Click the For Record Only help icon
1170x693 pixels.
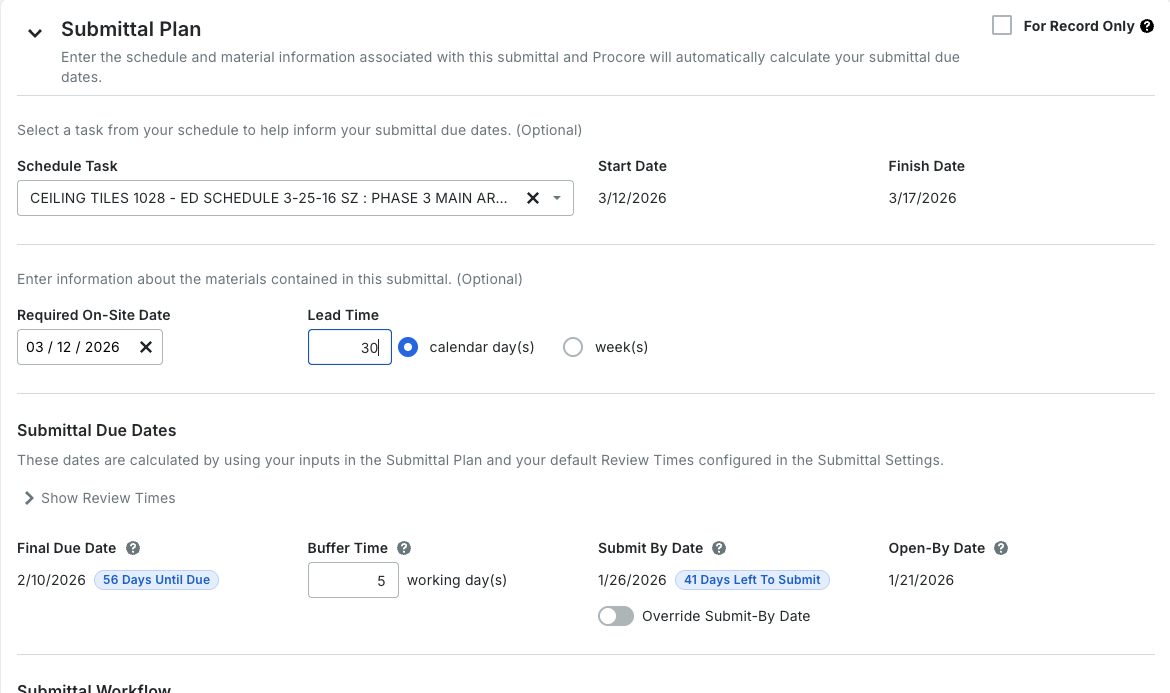[1147, 26]
